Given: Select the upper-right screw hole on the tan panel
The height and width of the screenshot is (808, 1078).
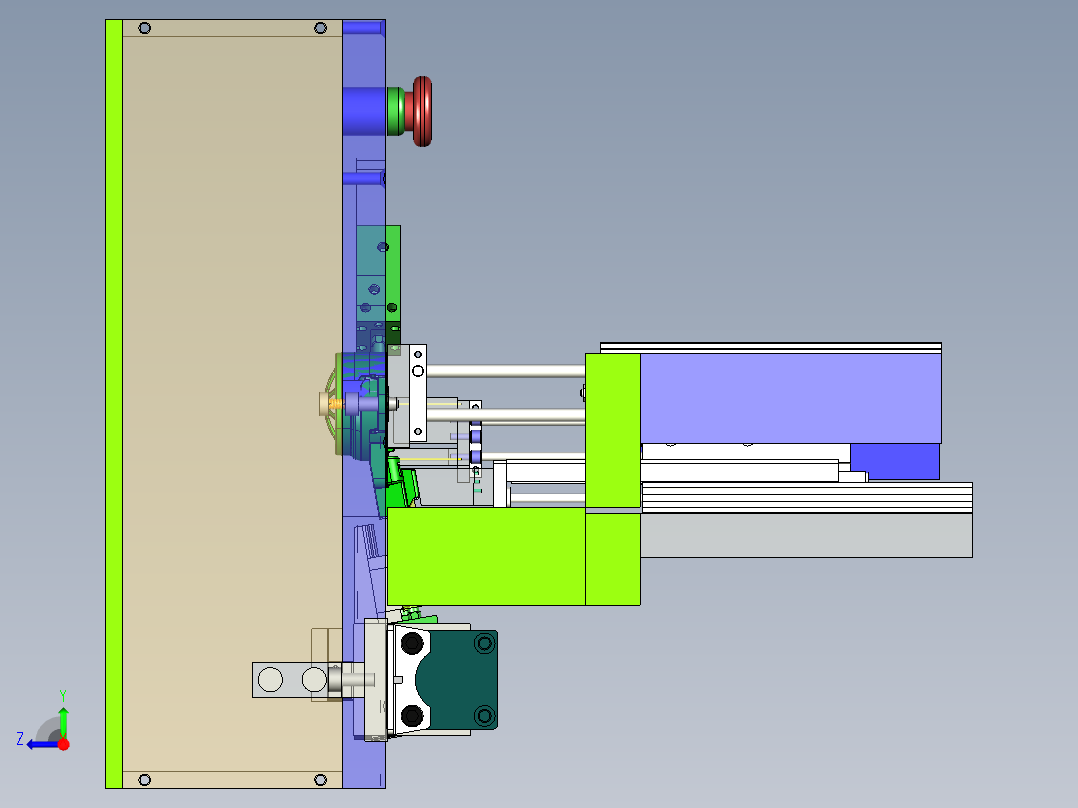Looking at the screenshot, I should pos(320,28).
